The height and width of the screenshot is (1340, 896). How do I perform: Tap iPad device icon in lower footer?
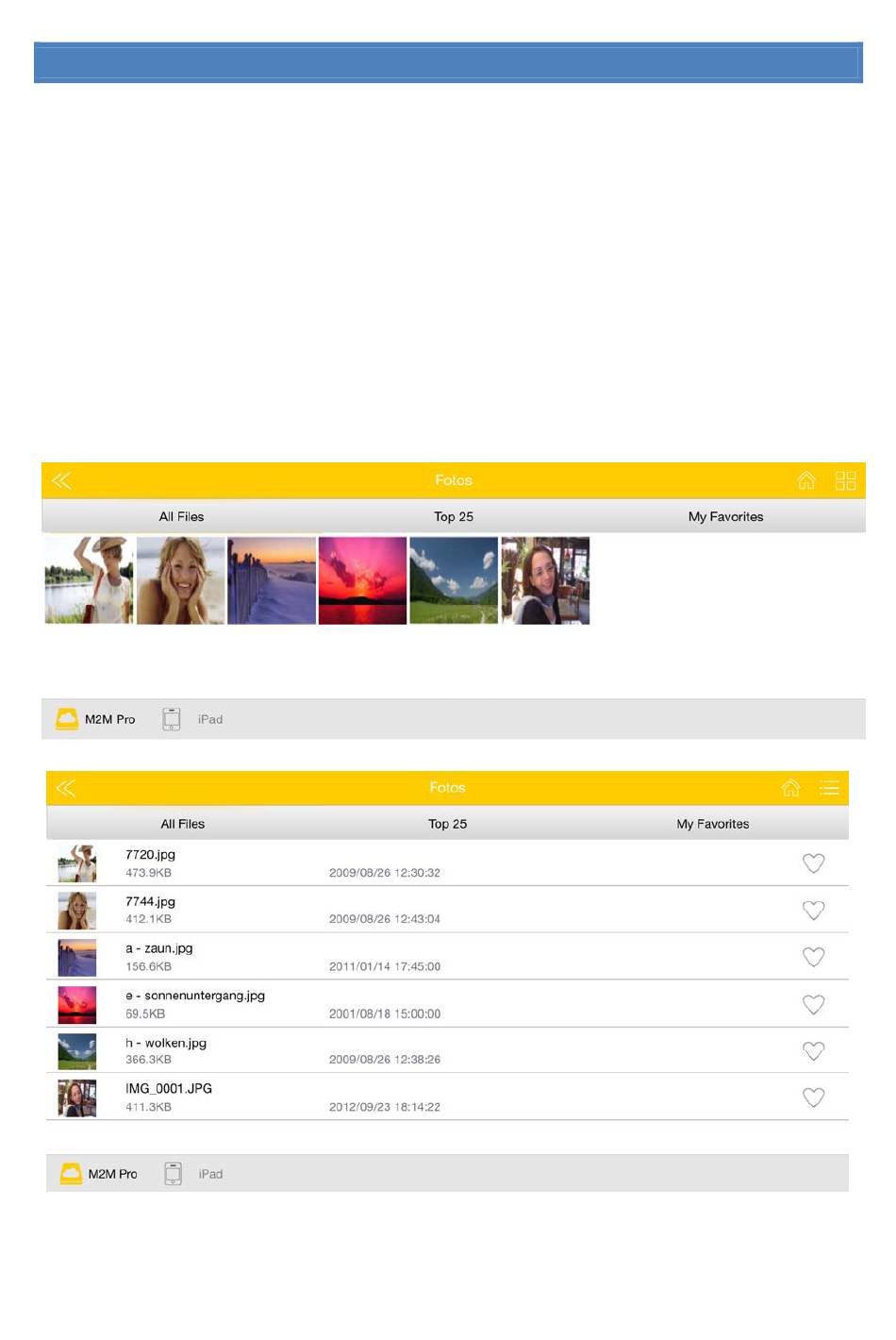pos(173,1174)
